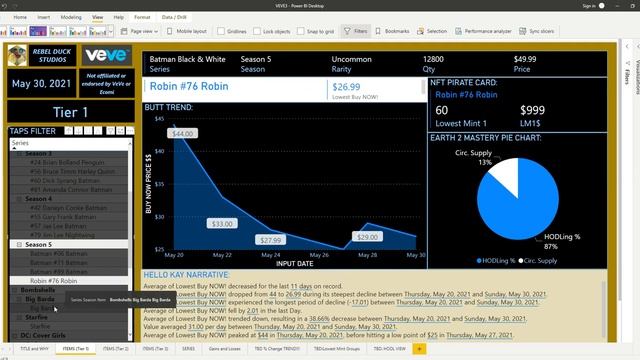This screenshot has width=640, height=360.
Task: Collapse the Bombshells tree node
Action: [14, 290]
